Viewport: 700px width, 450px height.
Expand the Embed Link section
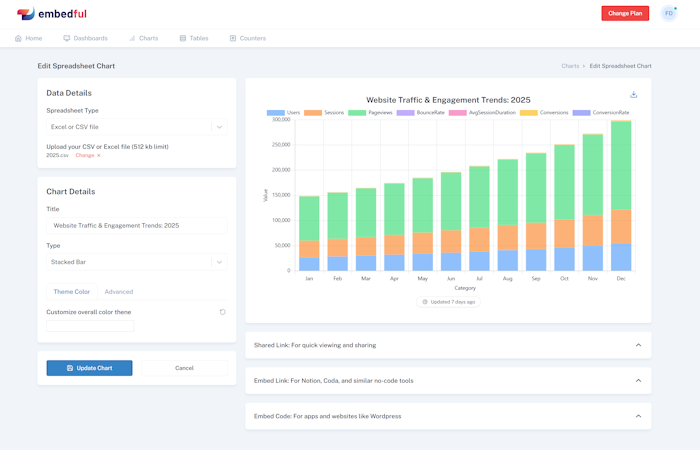[448, 381]
